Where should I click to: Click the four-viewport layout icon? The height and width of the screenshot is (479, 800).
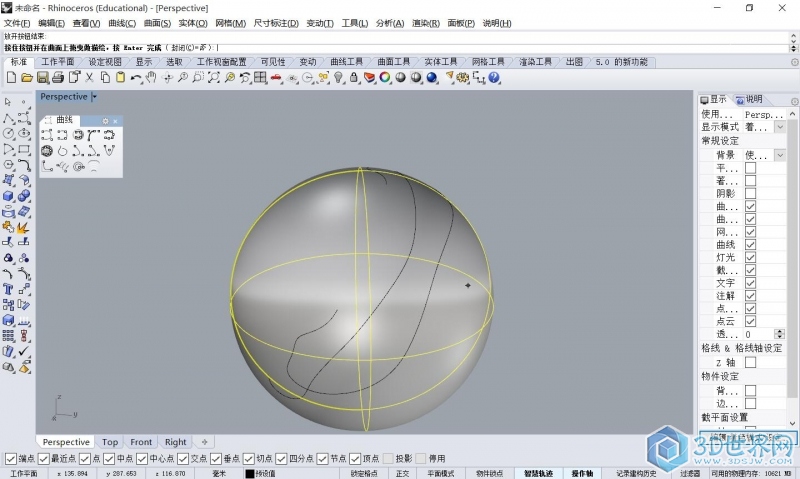coord(260,78)
